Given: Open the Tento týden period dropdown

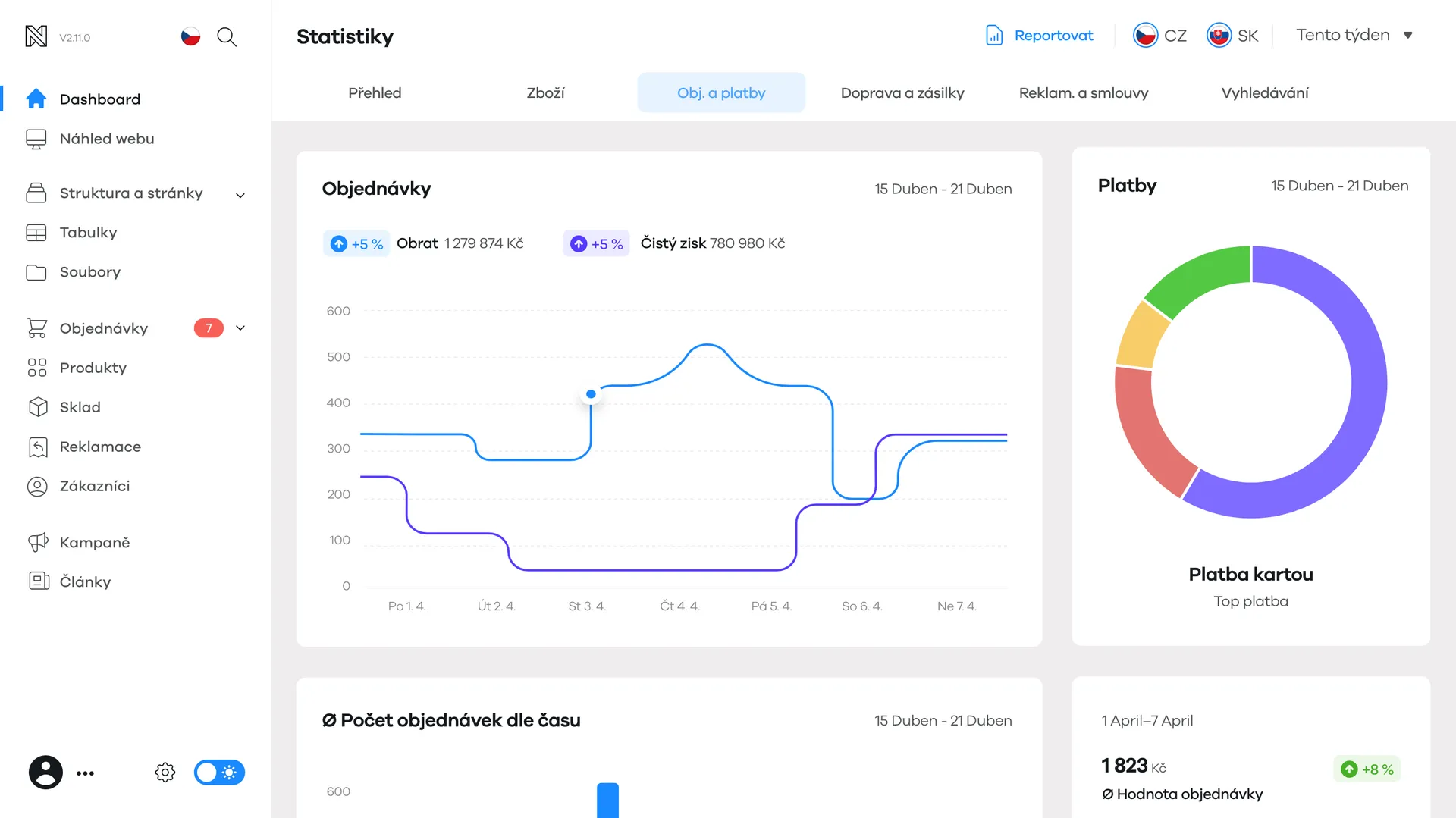Looking at the screenshot, I should coord(1354,35).
